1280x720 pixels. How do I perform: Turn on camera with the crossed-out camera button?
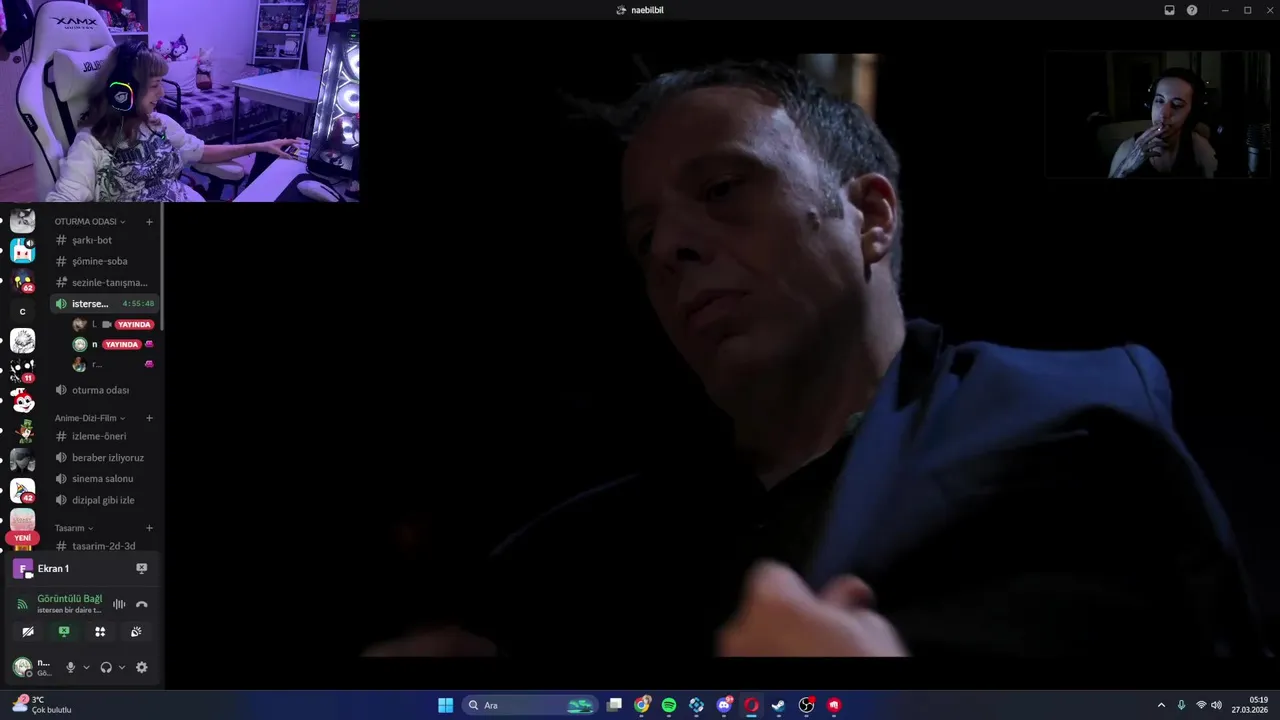click(x=28, y=632)
